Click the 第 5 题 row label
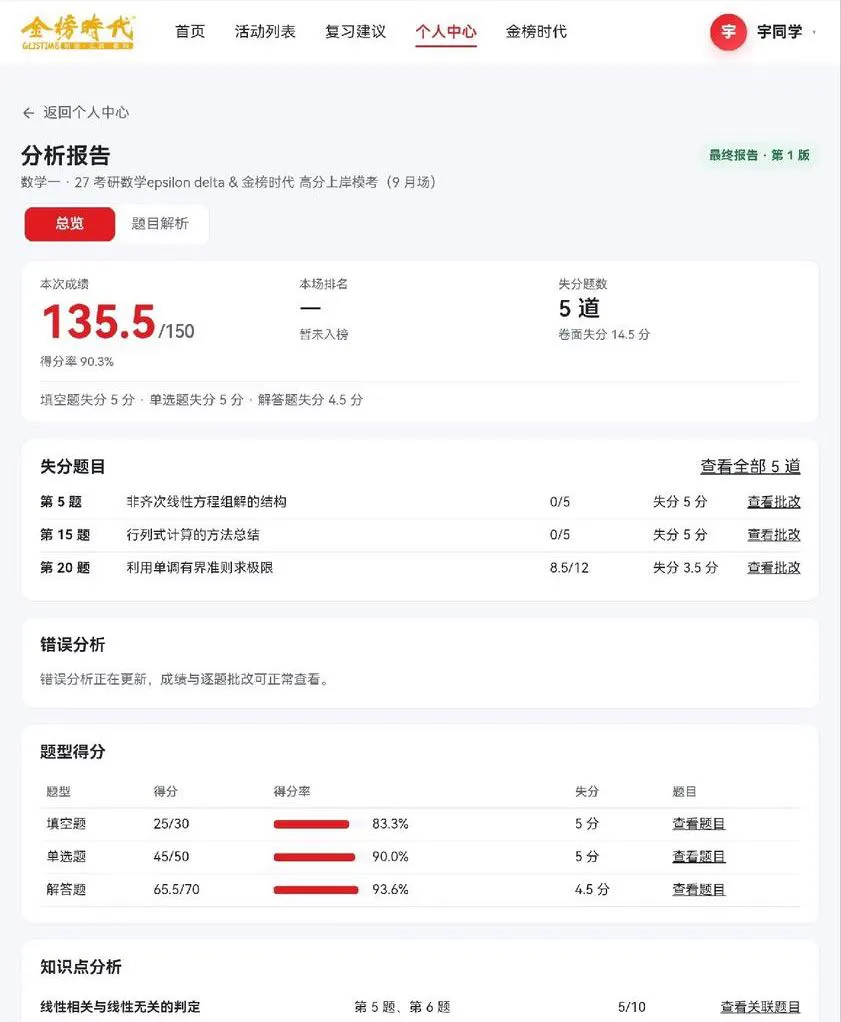Screen dimensions: 841x1022 pos(61,501)
